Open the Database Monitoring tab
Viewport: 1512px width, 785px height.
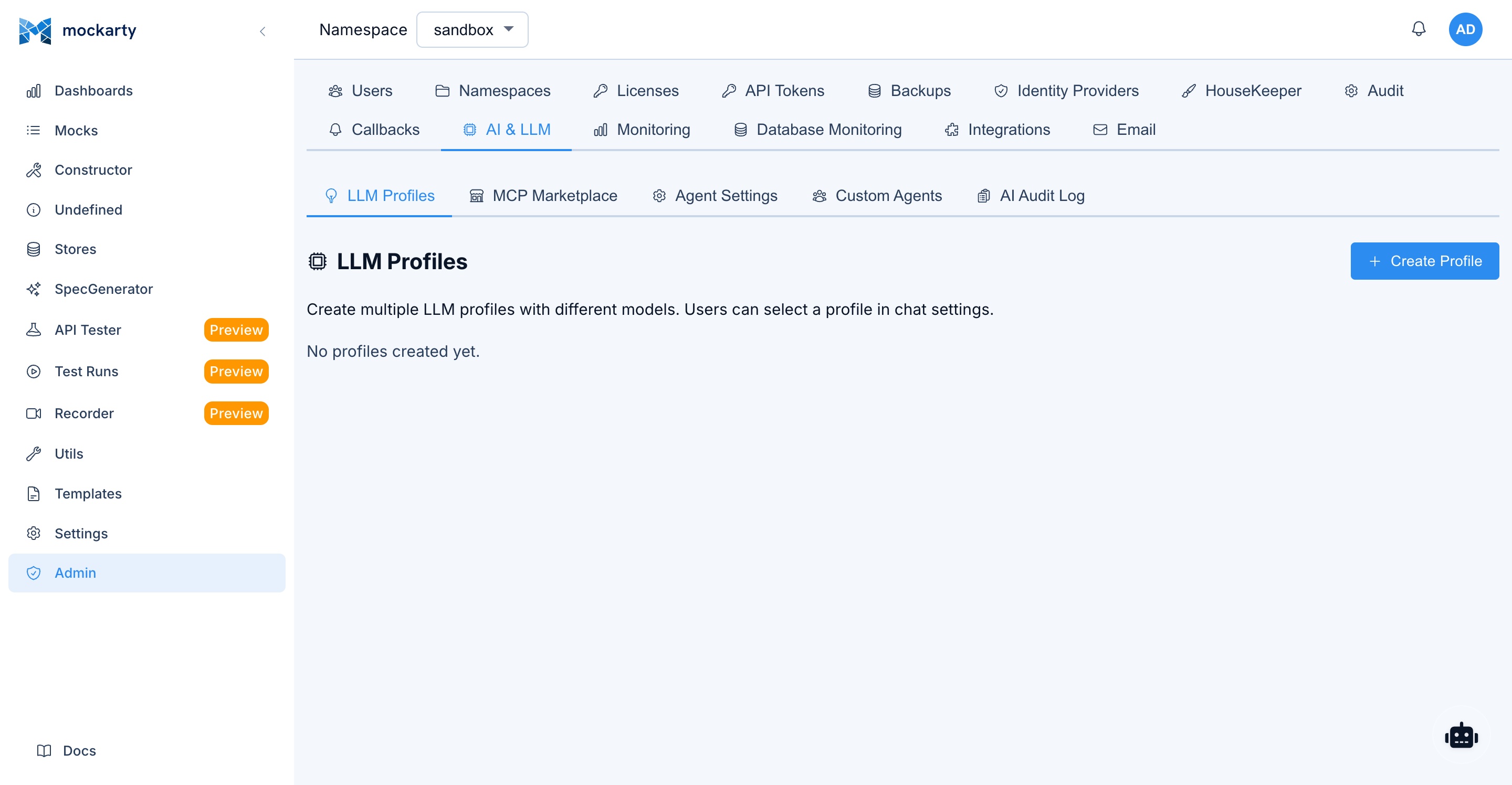(x=817, y=130)
